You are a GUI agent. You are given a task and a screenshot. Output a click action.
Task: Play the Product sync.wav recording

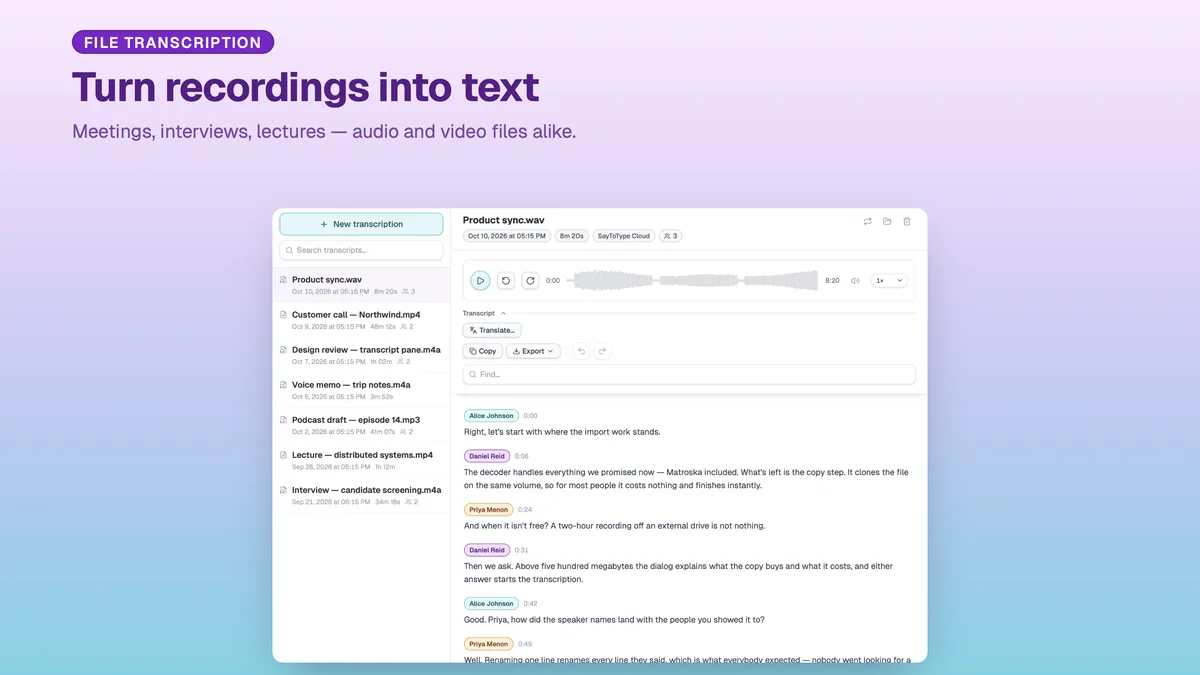(480, 281)
